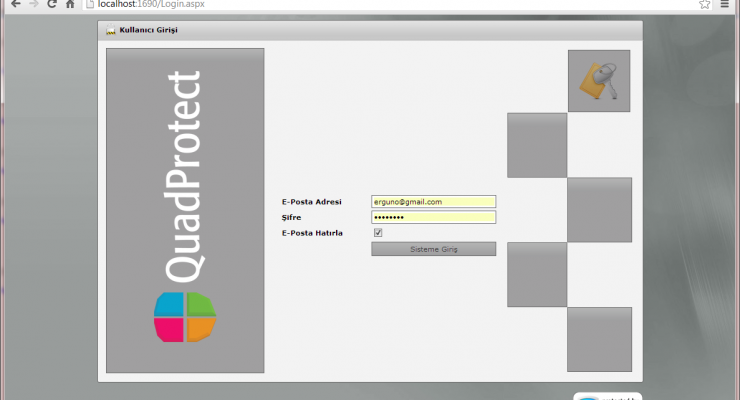The height and width of the screenshot is (400, 740).
Task: Reload the page with refresh icon
Action: point(52,4)
